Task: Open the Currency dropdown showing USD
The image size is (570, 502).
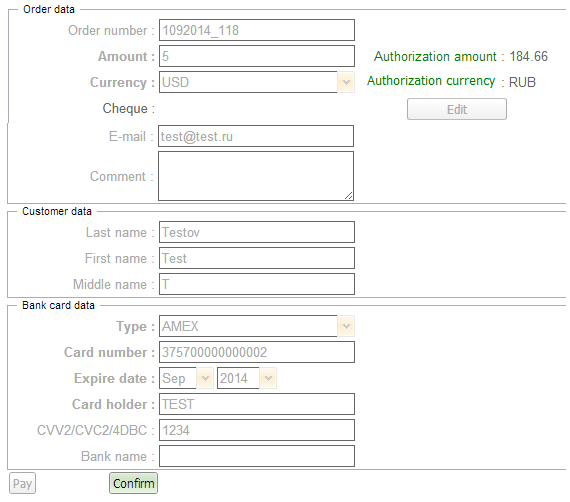Action: click(x=257, y=82)
